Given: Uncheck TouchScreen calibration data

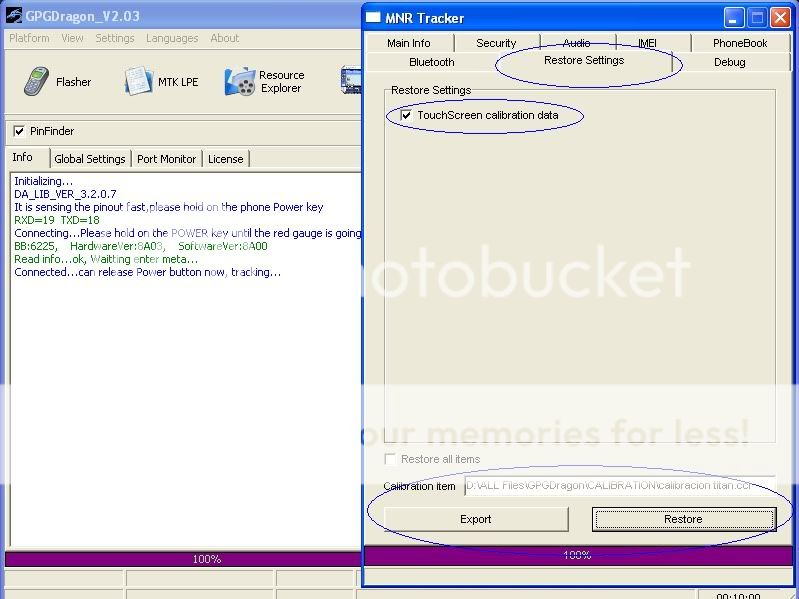Looking at the screenshot, I should click(406, 115).
